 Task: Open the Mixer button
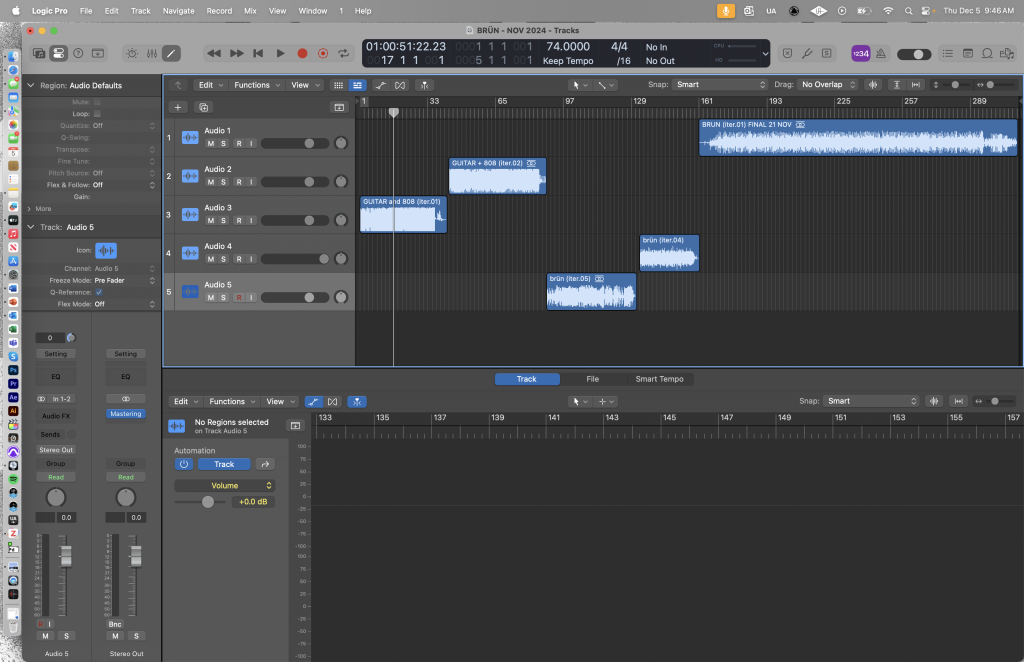pyautogui.click(x=152, y=54)
